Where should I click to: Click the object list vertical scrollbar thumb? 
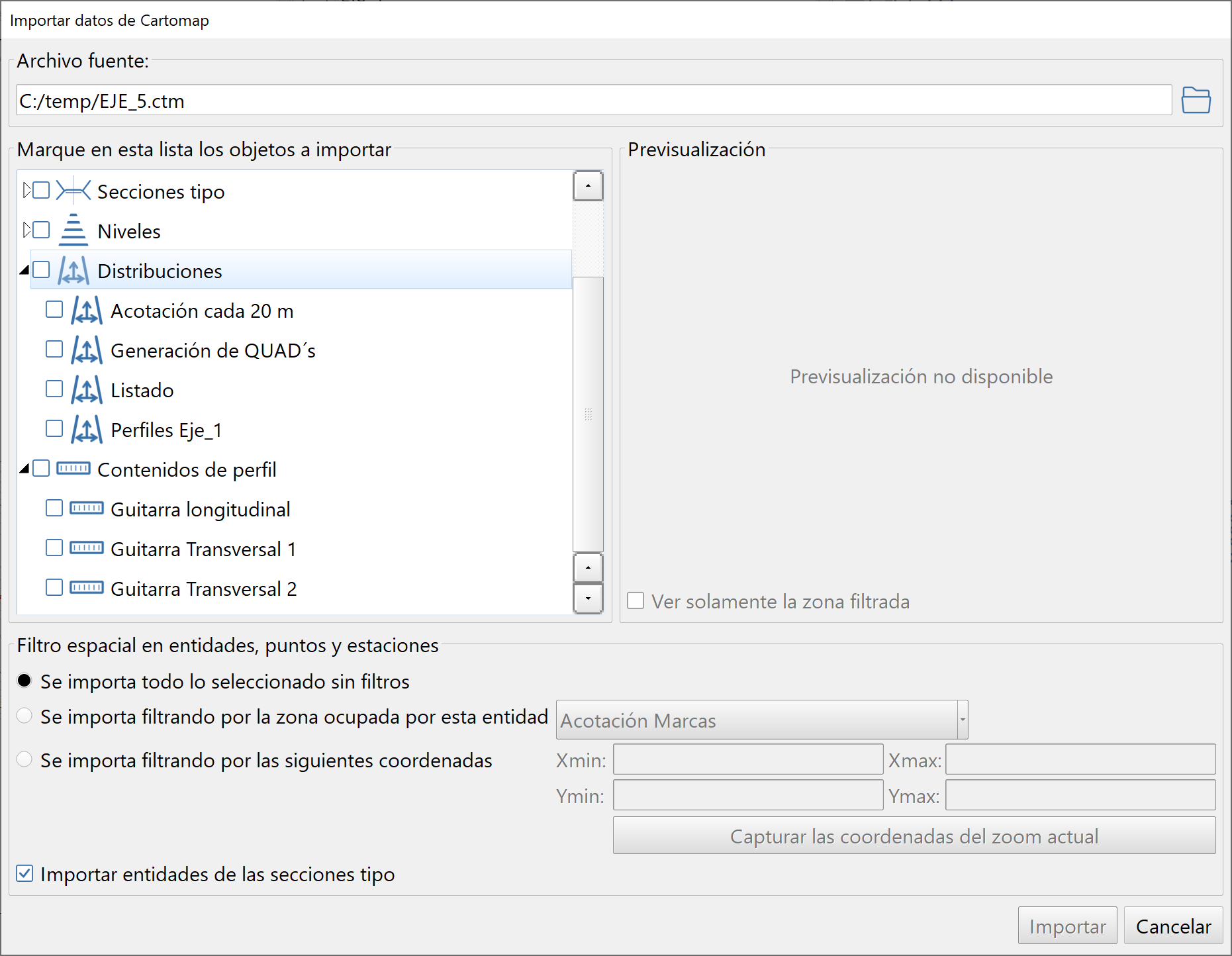588,414
